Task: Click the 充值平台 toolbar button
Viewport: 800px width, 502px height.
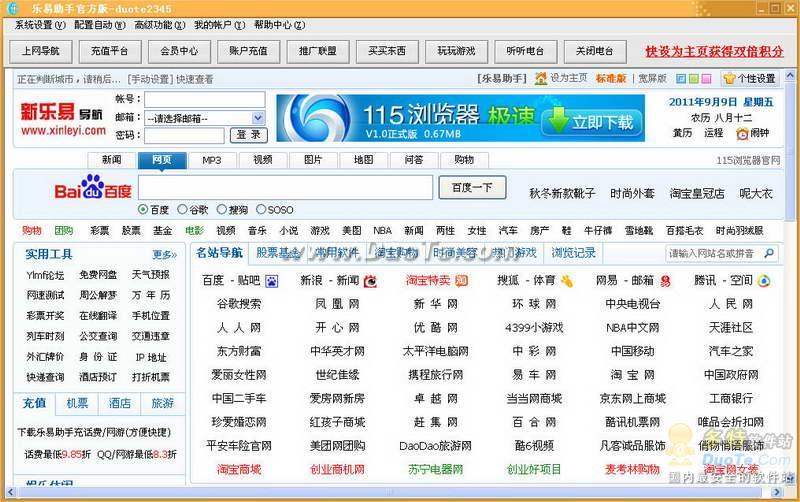Action: tap(110, 51)
